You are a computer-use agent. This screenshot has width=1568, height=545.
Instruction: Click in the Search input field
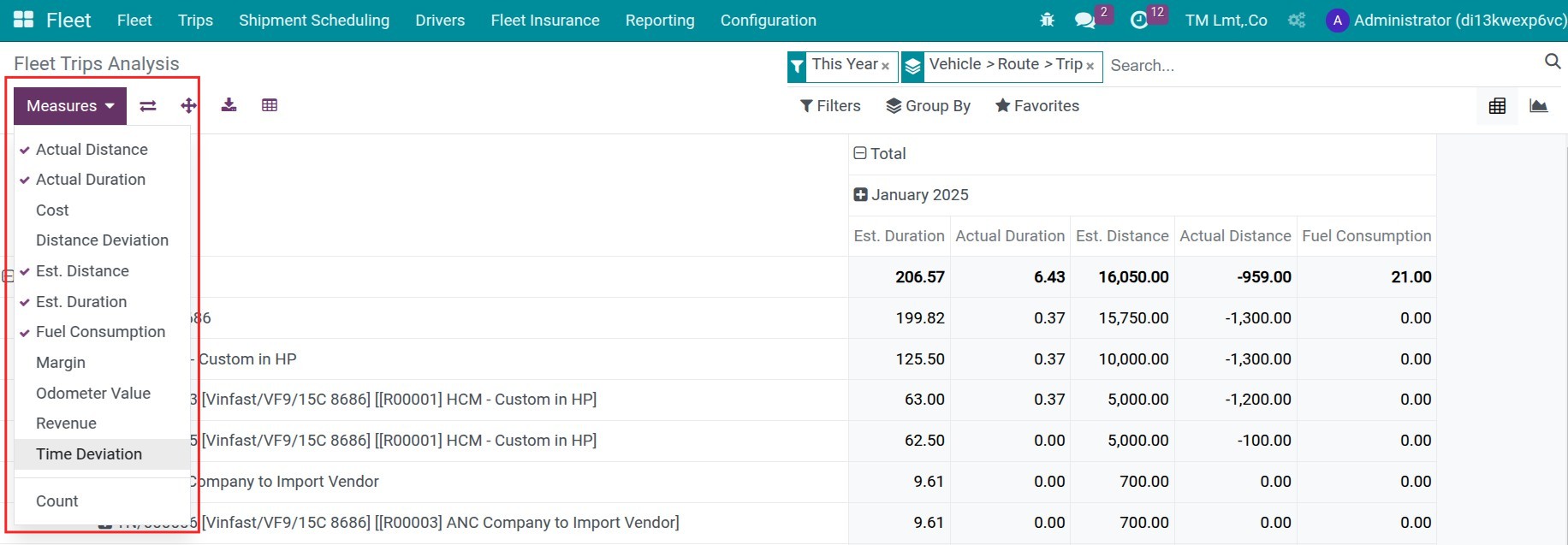tap(1322, 66)
